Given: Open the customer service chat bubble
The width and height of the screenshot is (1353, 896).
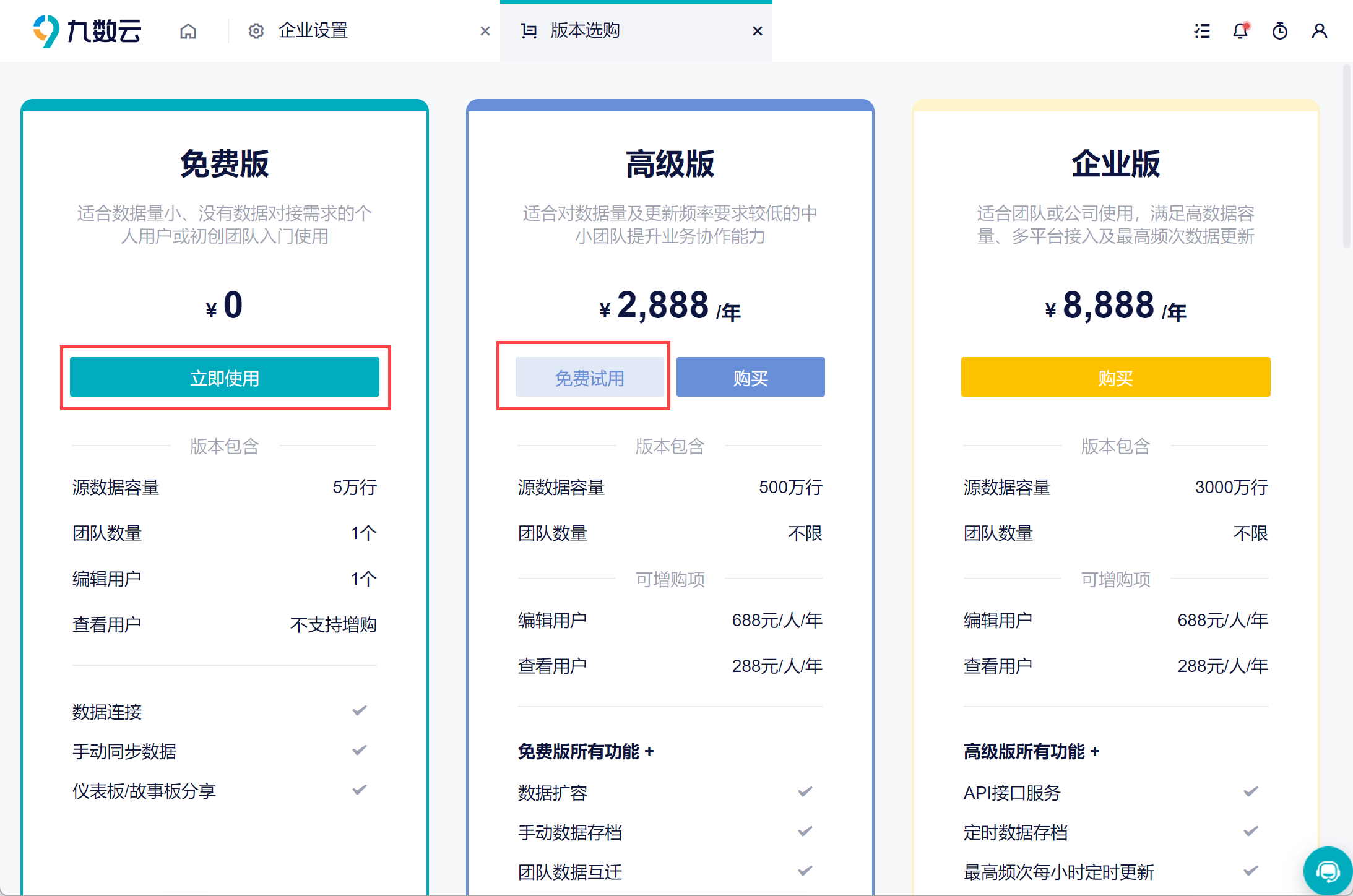Looking at the screenshot, I should tap(1328, 871).
